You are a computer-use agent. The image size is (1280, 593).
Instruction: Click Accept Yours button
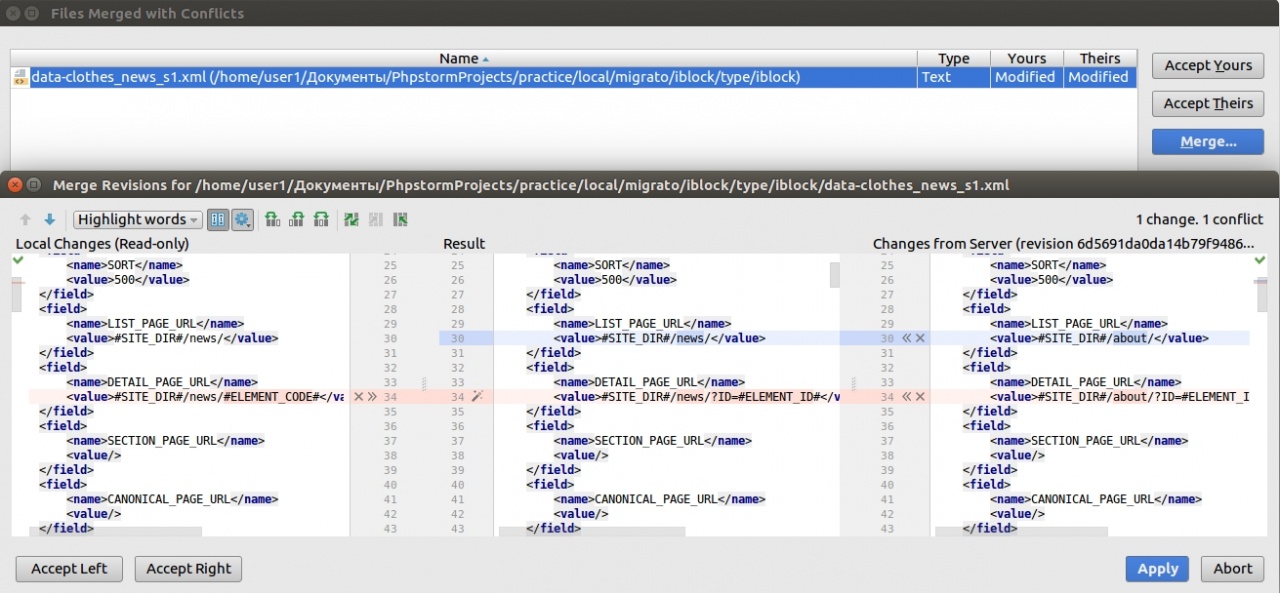(x=1208, y=66)
